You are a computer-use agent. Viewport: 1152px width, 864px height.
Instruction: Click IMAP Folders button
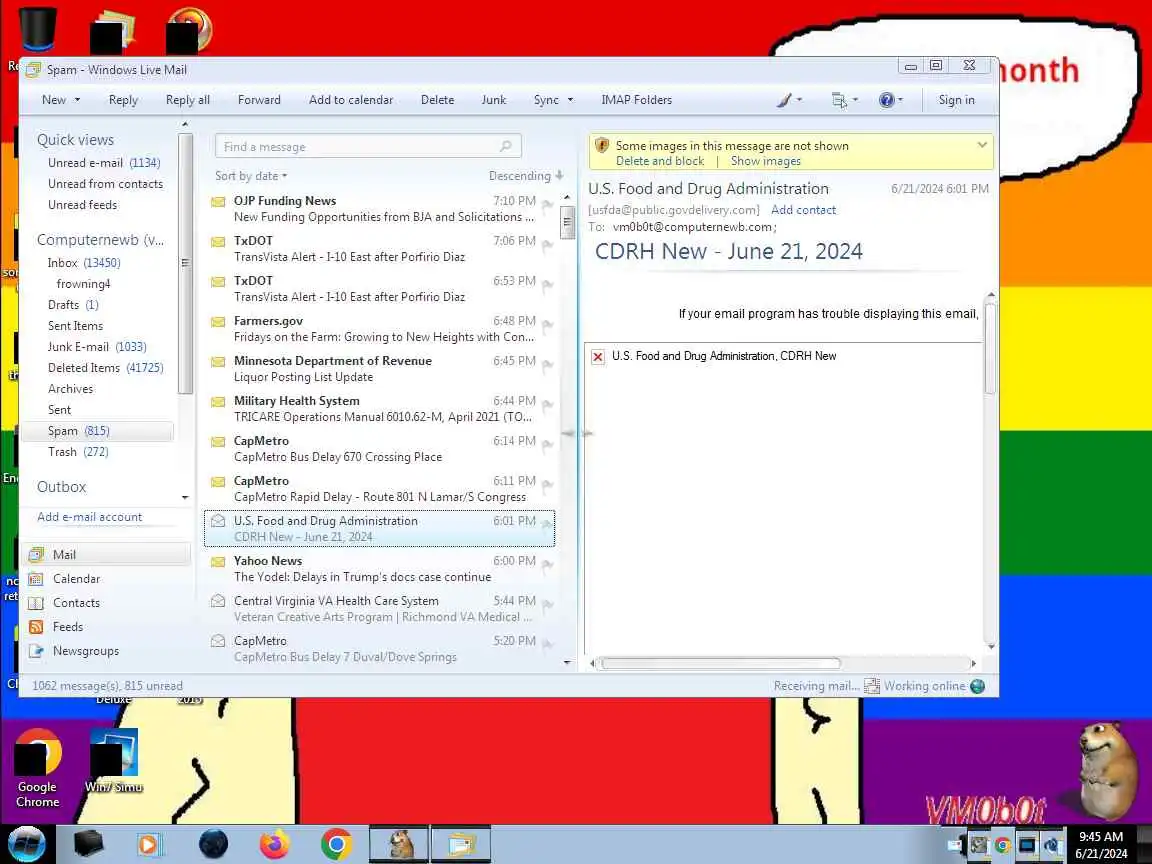tap(636, 100)
